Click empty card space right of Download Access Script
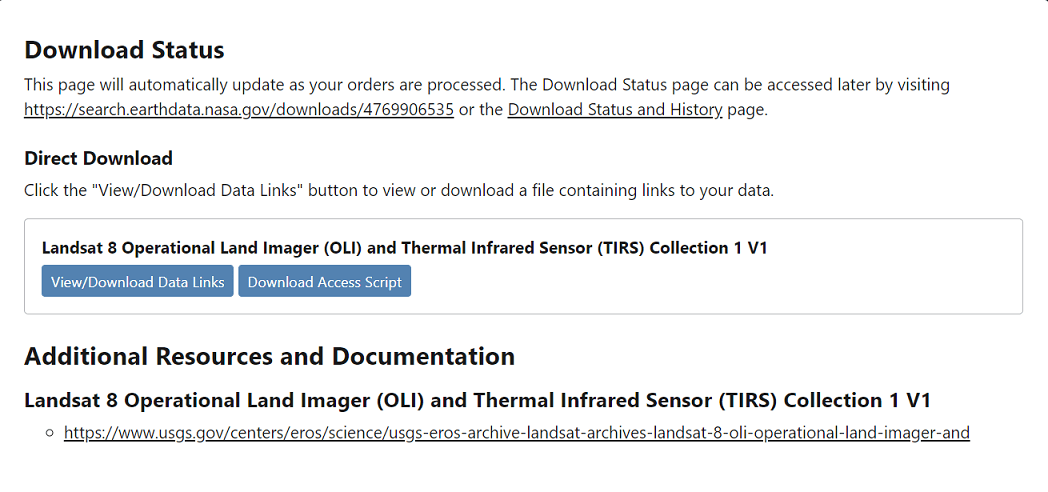 (x=715, y=281)
